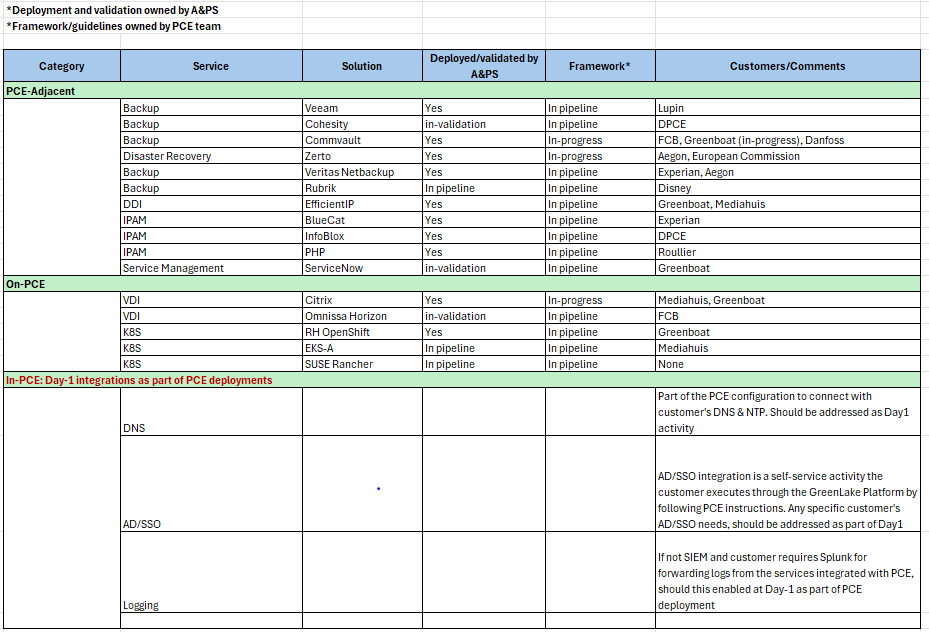Select the Framework* header cell
Viewport: 929px width, 632px height.
pyautogui.click(x=599, y=66)
